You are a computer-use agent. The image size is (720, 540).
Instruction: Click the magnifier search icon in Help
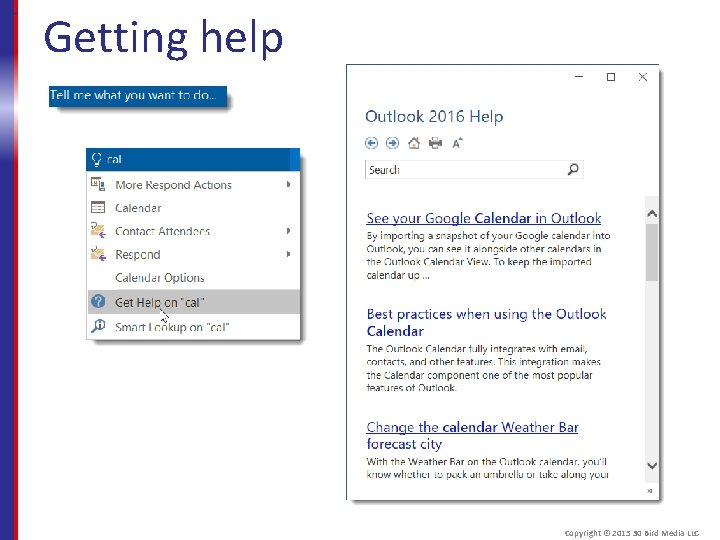point(573,169)
